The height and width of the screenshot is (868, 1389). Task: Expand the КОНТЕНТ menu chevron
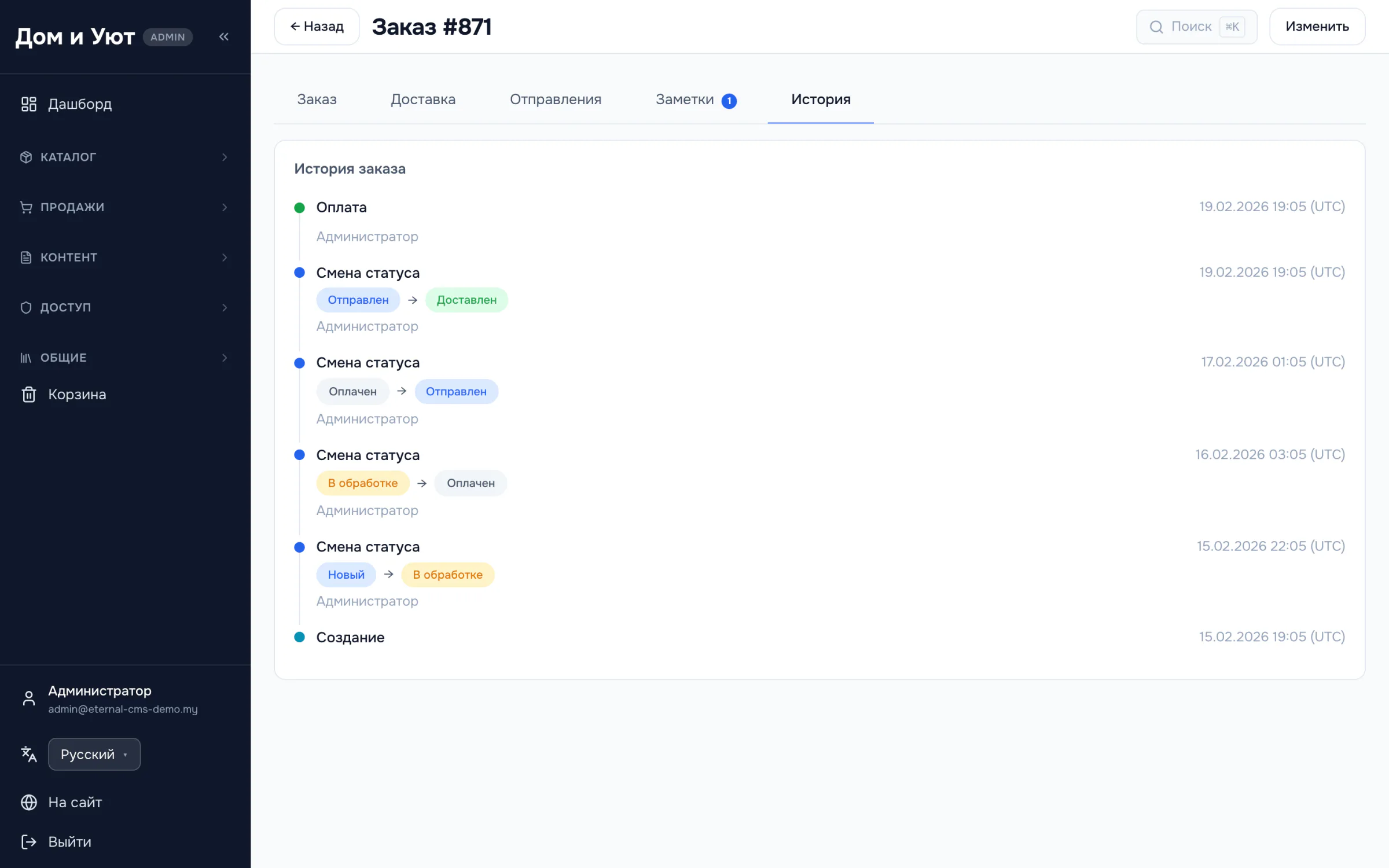(x=225, y=258)
